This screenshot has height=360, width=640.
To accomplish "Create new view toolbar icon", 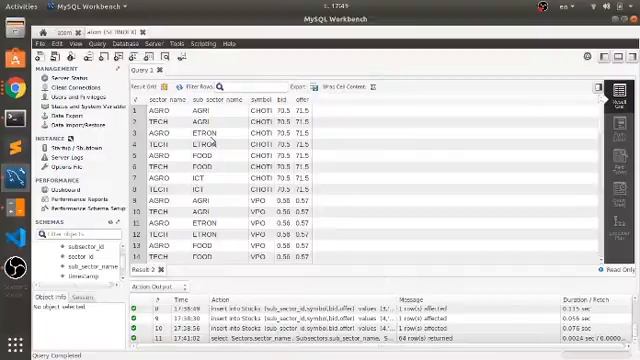I will tap(118, 57).
